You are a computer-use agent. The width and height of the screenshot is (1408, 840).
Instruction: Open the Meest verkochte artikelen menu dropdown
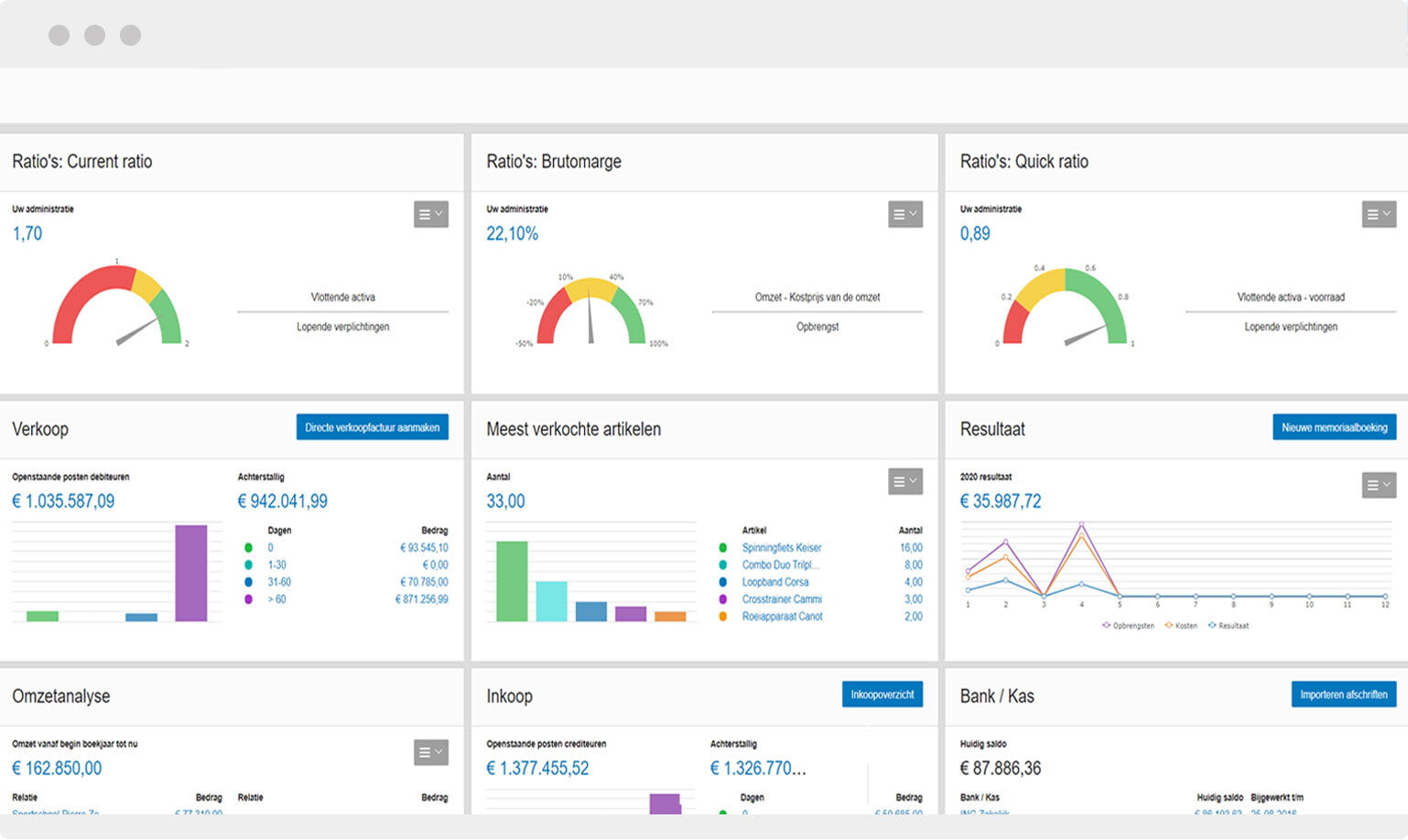click(905, 481)
